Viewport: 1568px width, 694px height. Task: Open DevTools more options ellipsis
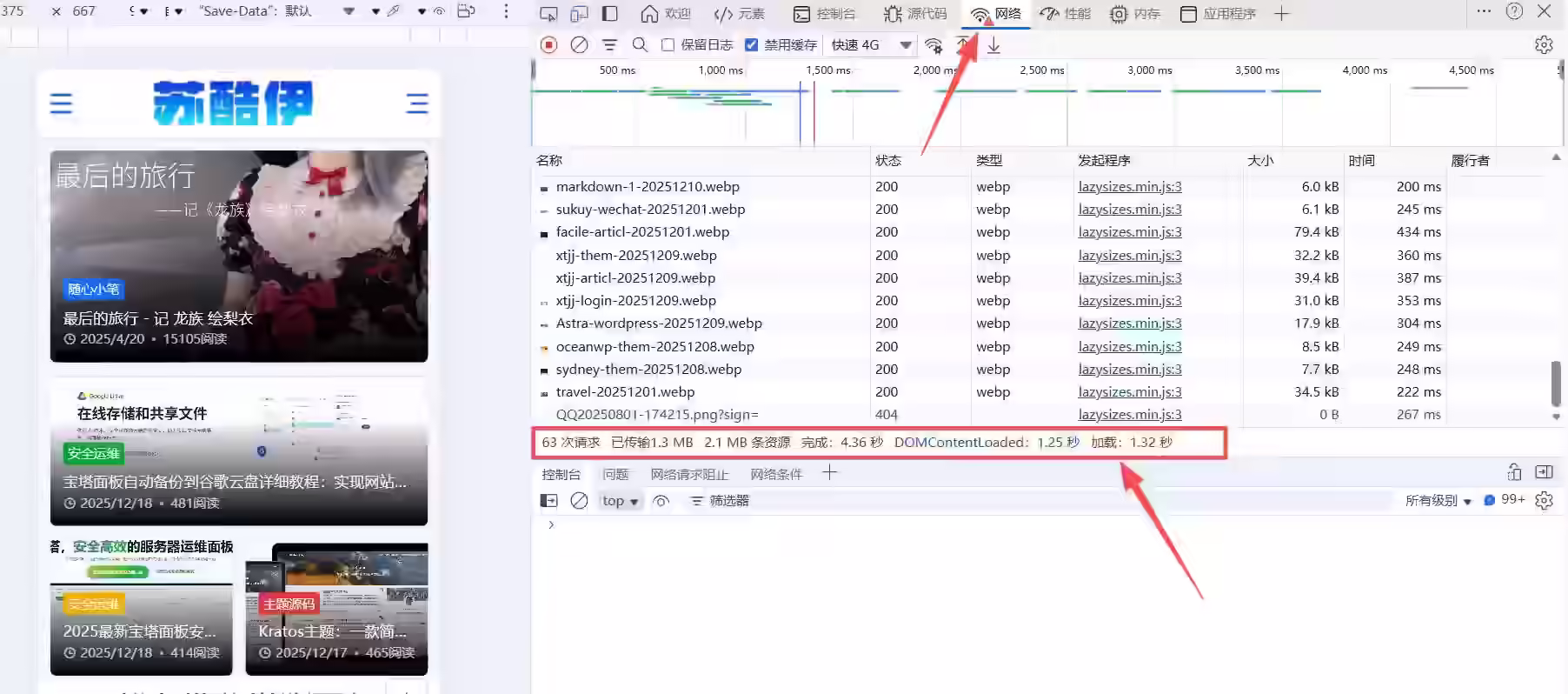1484,11
